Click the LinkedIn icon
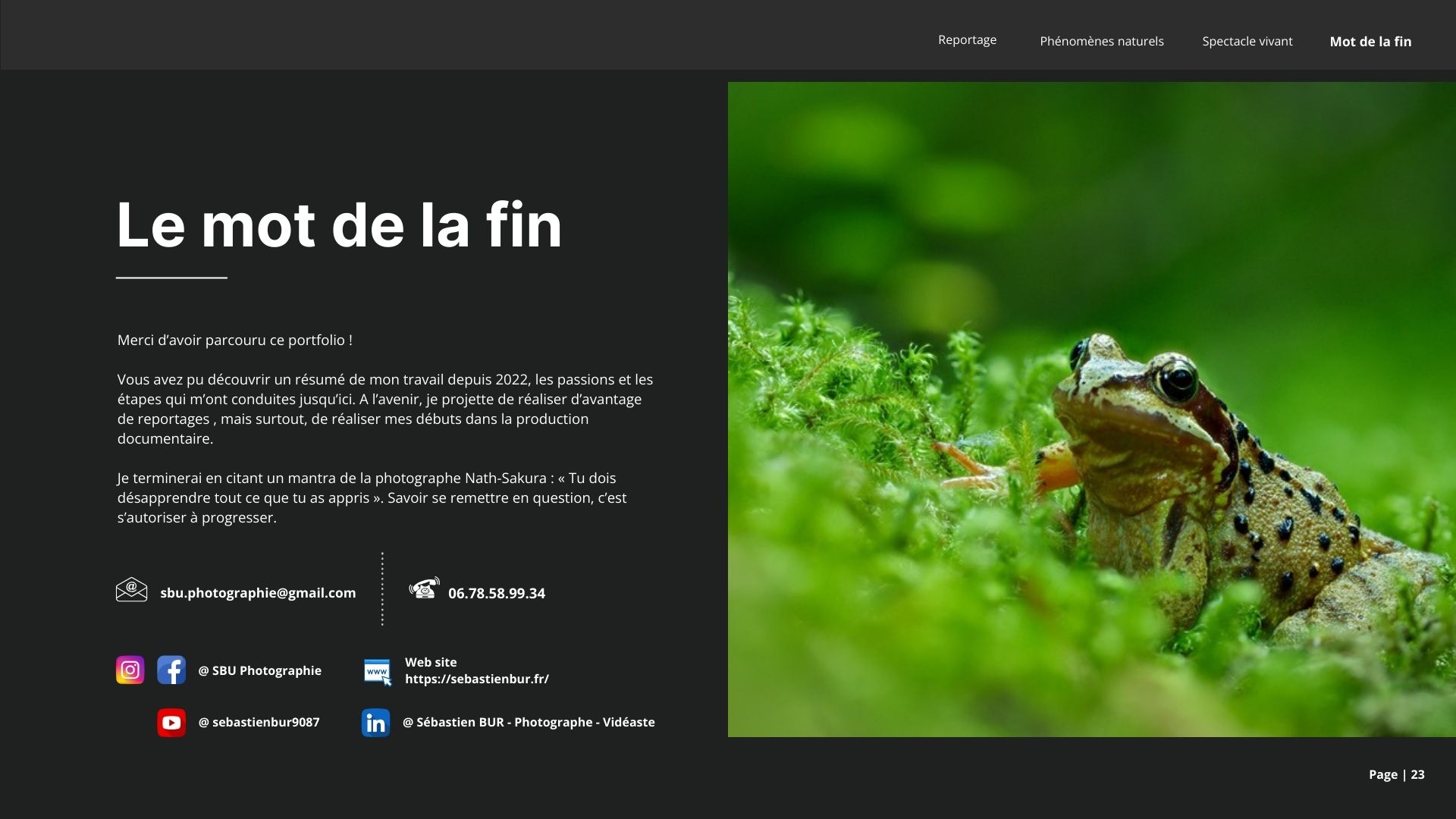1456x819 pixels. [375, 723]
